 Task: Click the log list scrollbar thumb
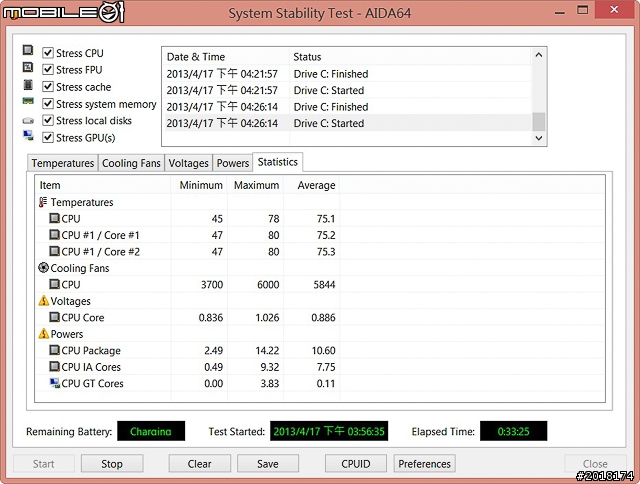pyautogui.click(x=538, y=122)
